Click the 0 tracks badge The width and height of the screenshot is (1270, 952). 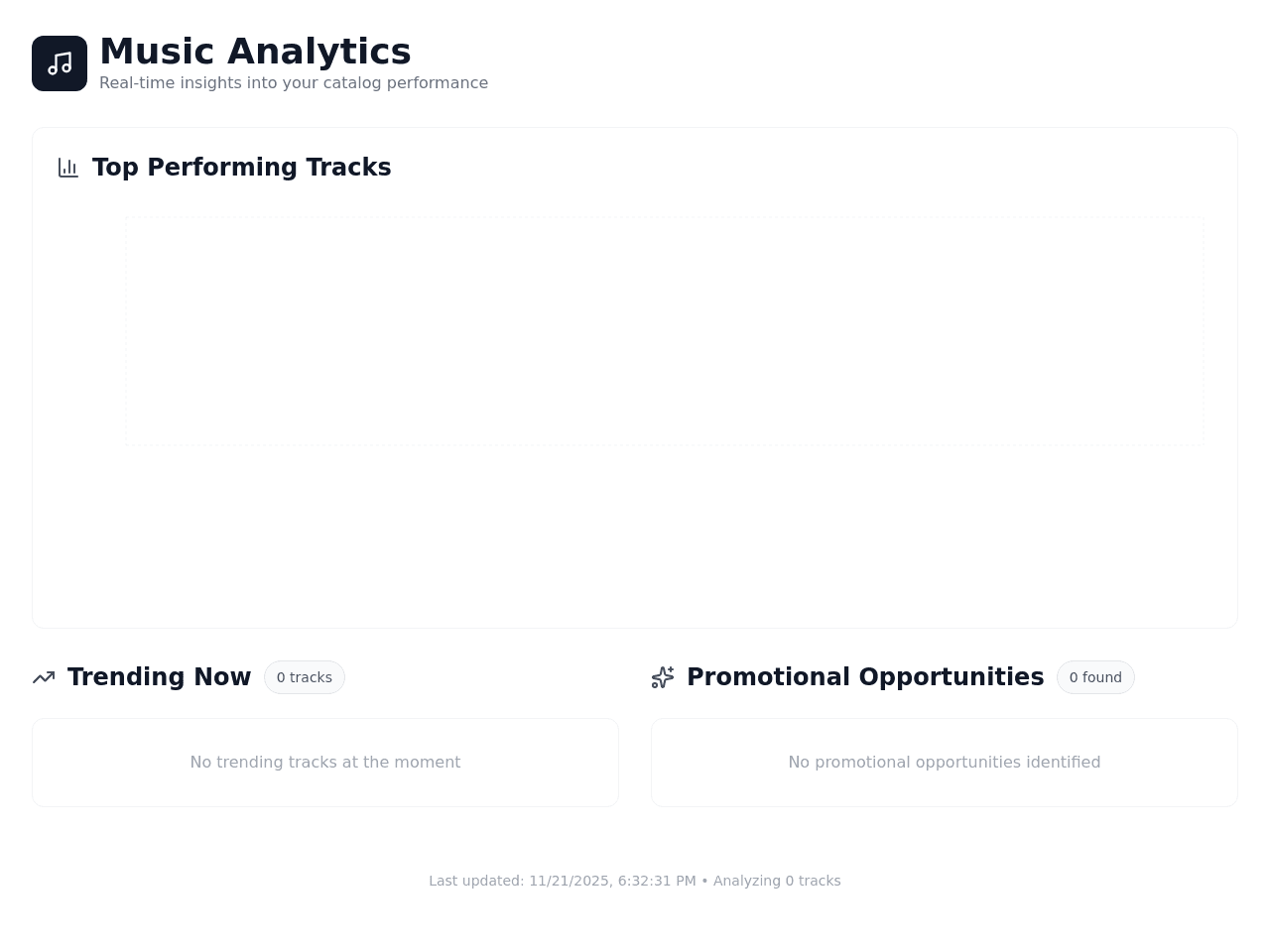[305, 677]
